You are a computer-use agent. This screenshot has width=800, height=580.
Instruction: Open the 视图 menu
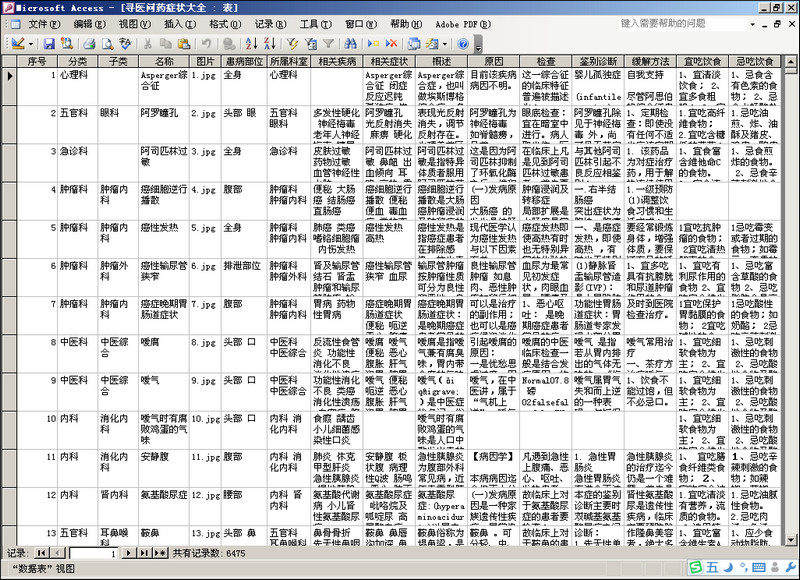tap(135, 24)
